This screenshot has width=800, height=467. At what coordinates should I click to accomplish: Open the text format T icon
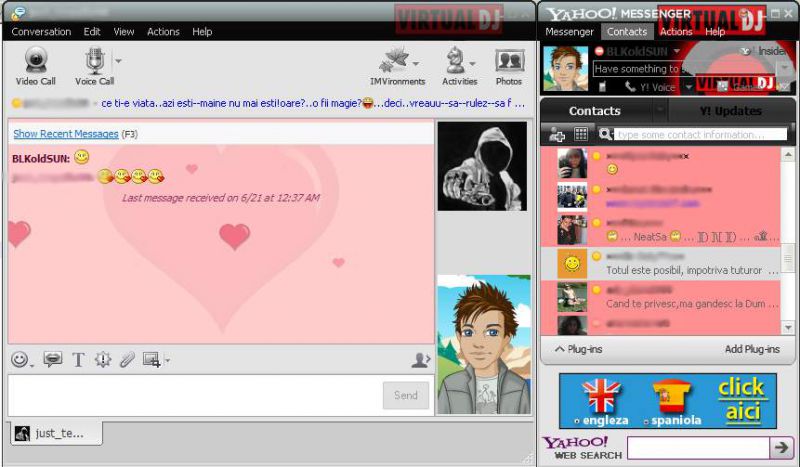point(78,360)
